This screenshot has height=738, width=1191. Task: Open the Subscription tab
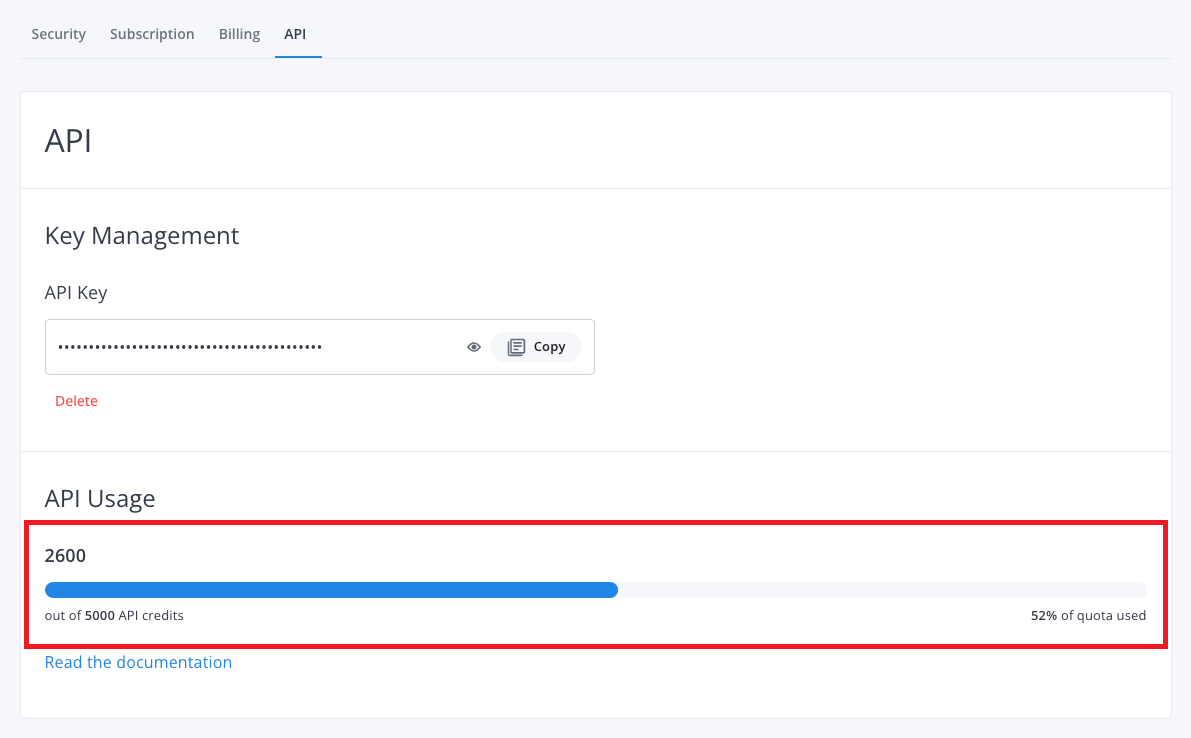[152, 34]
